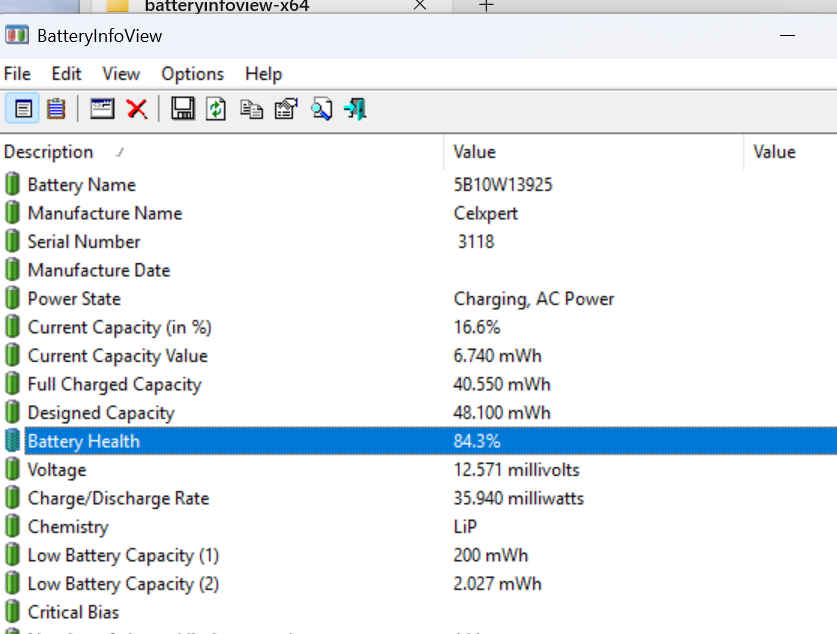Click the Refresh toolbar icon
The width and height of the screenshot is (837, 634).
pyautogui.click(x=216, y=109)
